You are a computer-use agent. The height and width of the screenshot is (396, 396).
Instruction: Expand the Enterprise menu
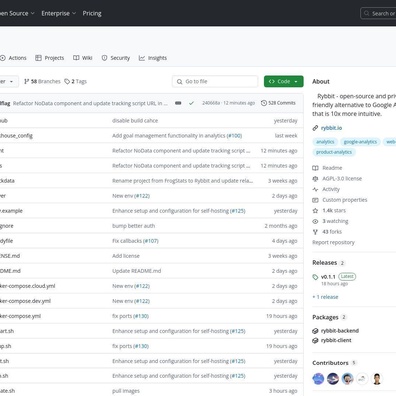coord(59,13)
